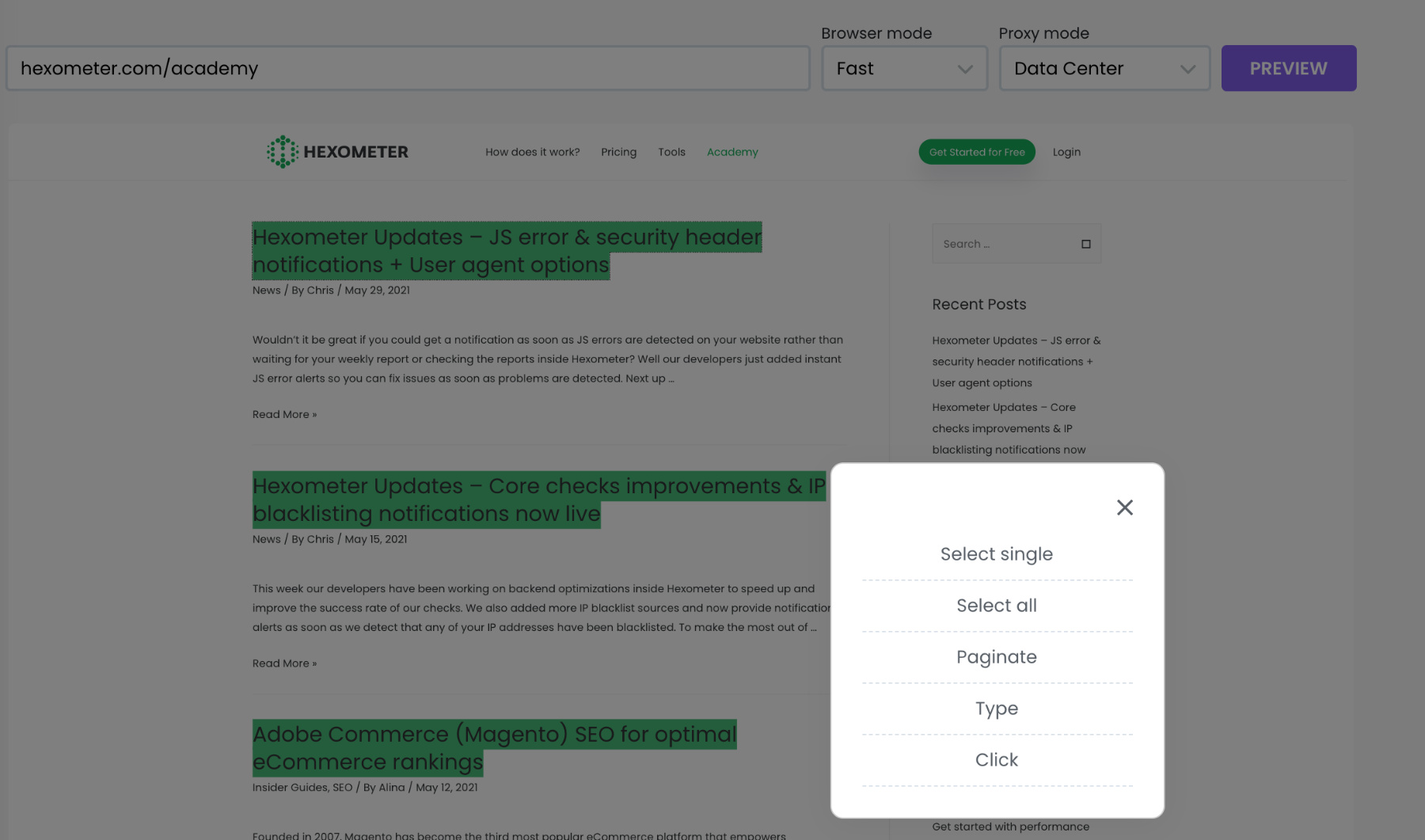
Task: Choose Select all option
Action: tap(997, 606)
